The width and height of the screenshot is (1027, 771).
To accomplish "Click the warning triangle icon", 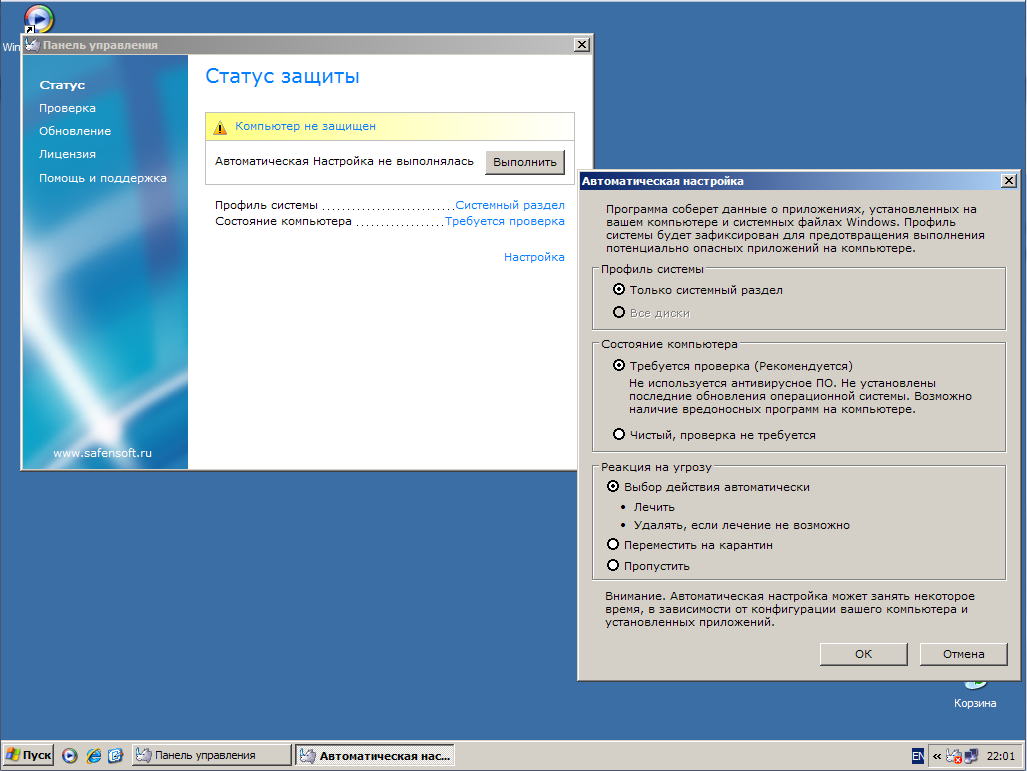I will (220, 127).
